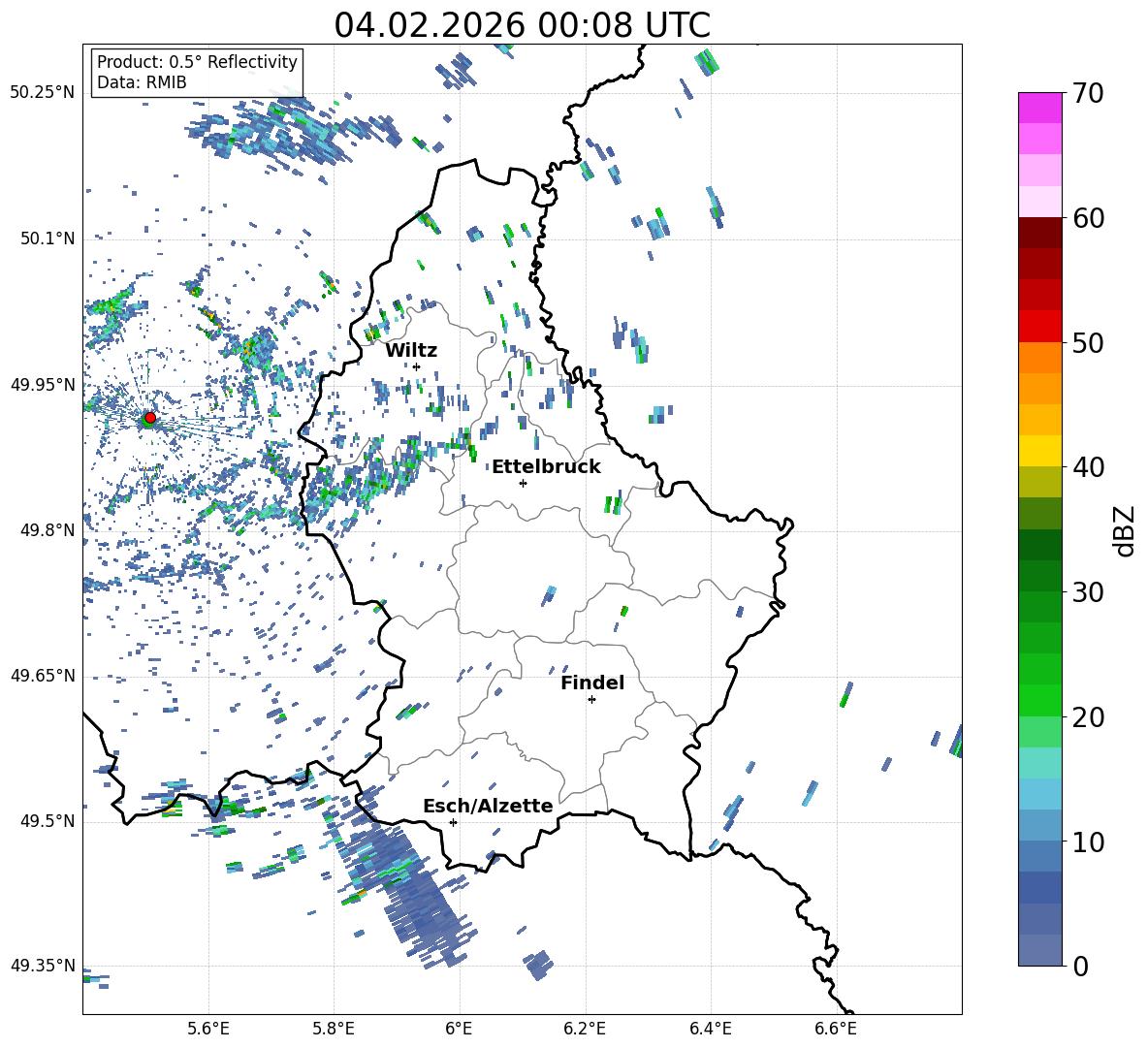The width and height of the screenshot is (1148, 1048).
Task: Click the orange colorbar segment below 50
Action: tap(1040, 357)
